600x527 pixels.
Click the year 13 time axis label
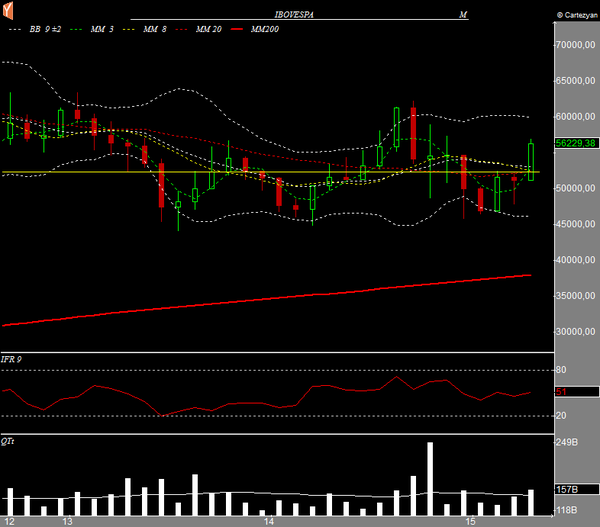[67, 521]
